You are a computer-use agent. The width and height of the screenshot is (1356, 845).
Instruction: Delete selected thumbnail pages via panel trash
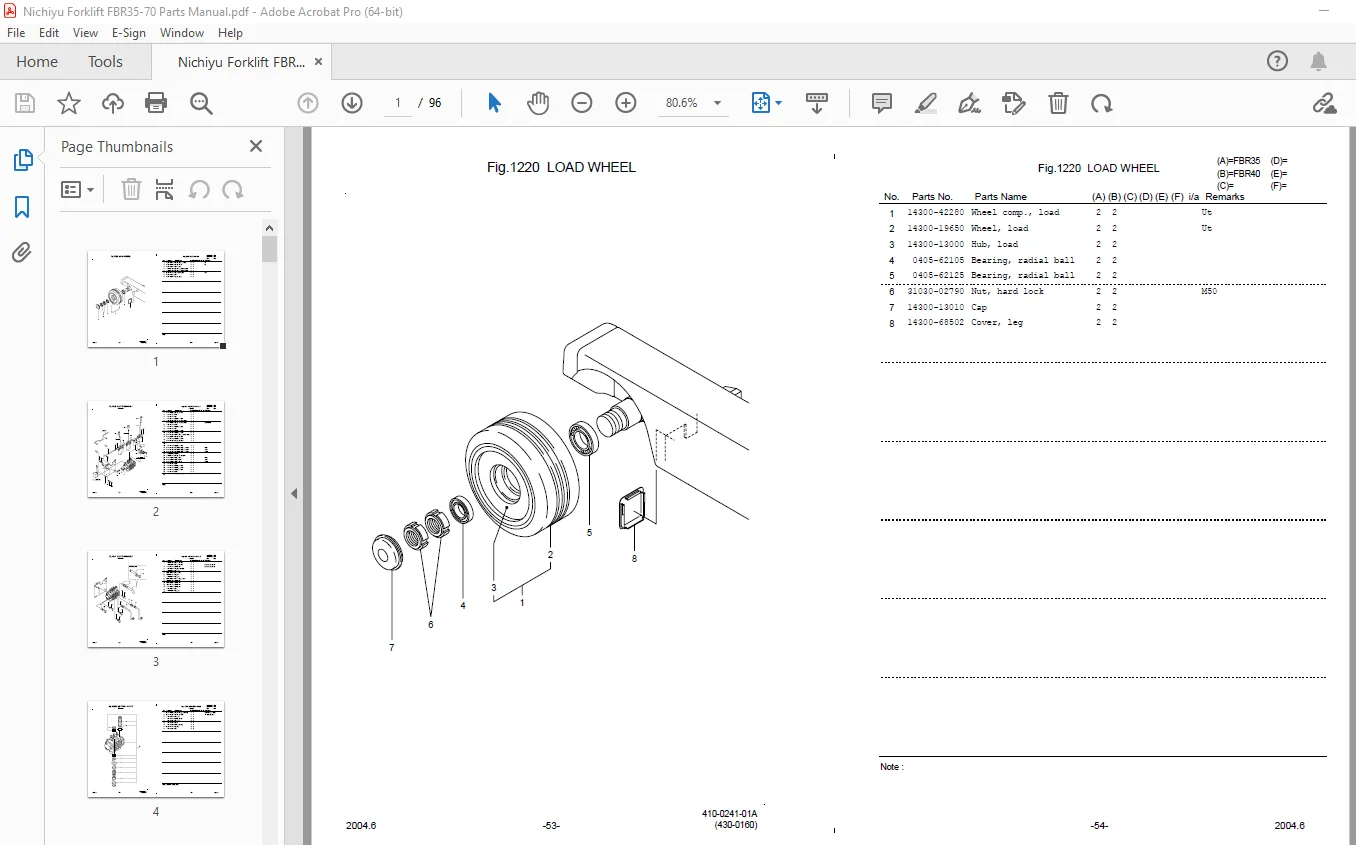(131, 189)
